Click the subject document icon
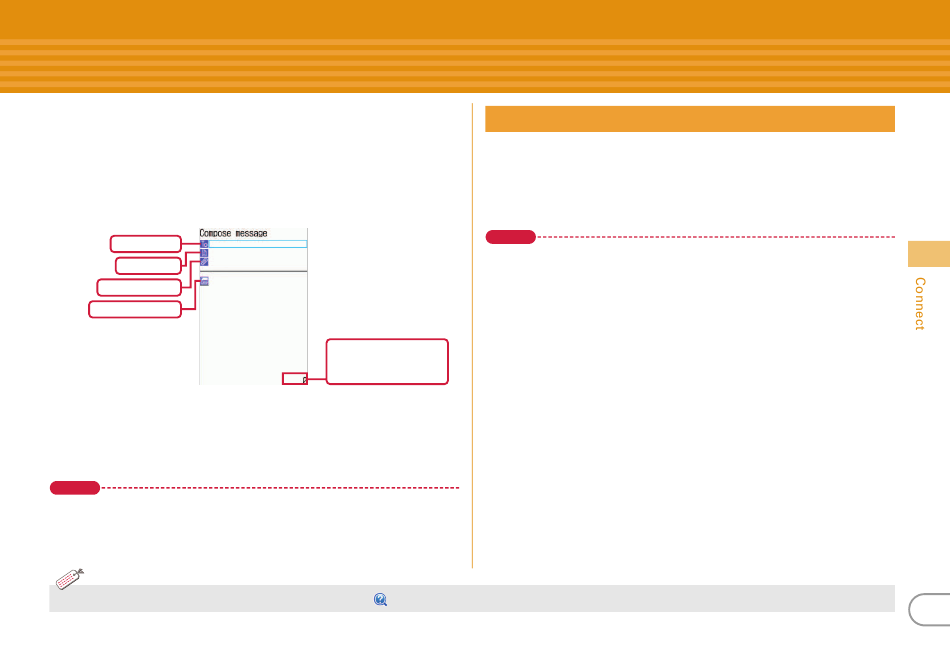Viewport: 950px width, 646px height. (204, 253)
